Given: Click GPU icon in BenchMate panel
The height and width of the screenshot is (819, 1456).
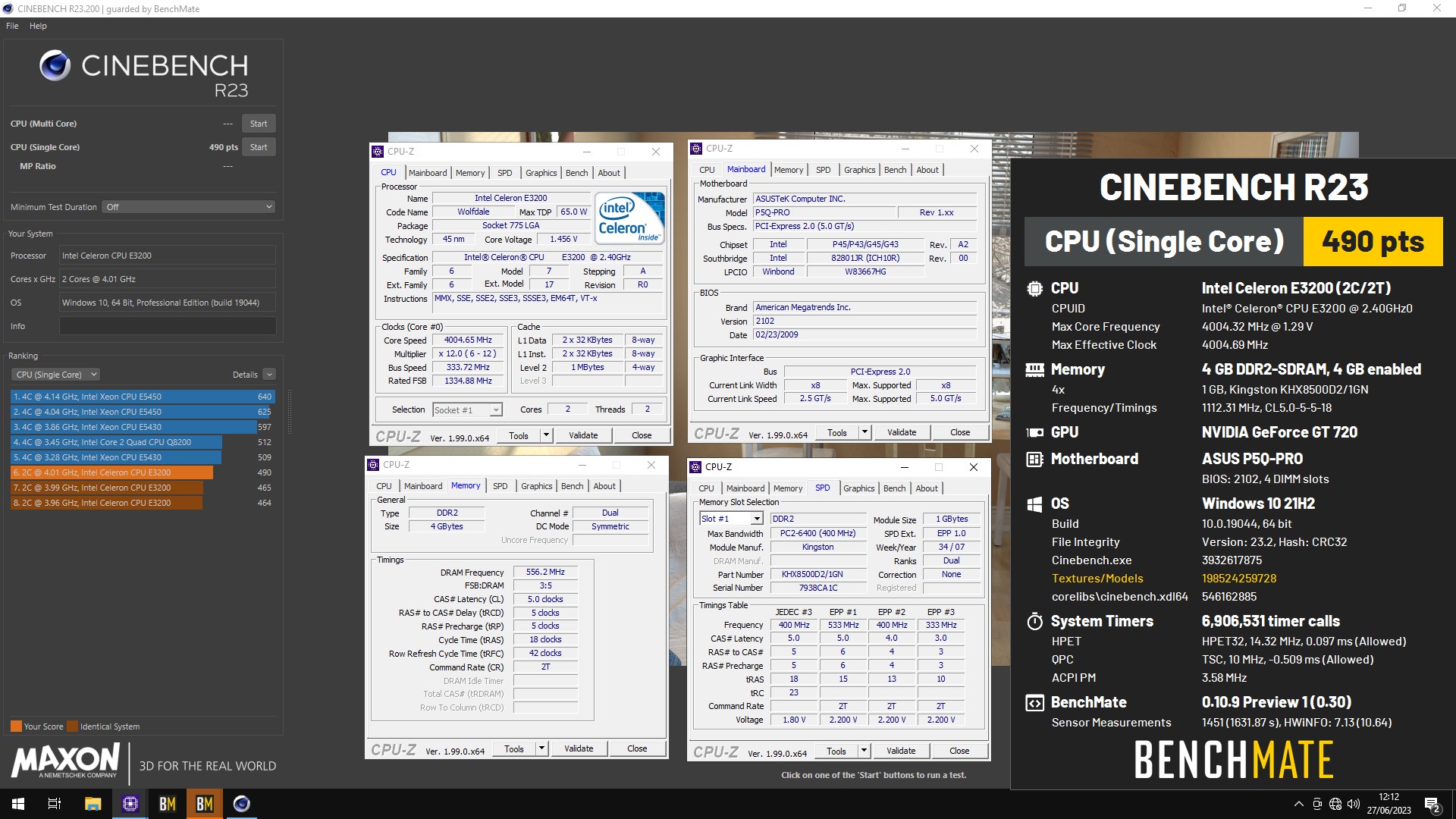Looking at the screenshot, I should pos(1034,432).
